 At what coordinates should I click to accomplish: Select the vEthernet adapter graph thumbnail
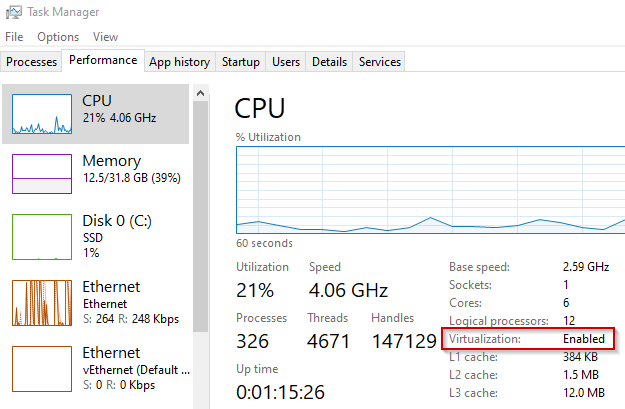point(41,369)
